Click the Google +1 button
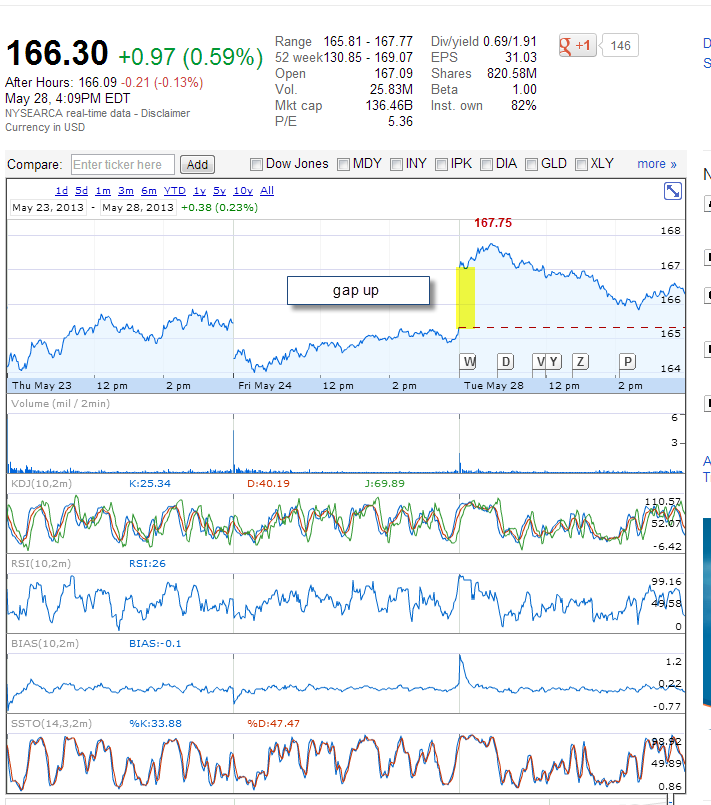 [x=578, y=46]
